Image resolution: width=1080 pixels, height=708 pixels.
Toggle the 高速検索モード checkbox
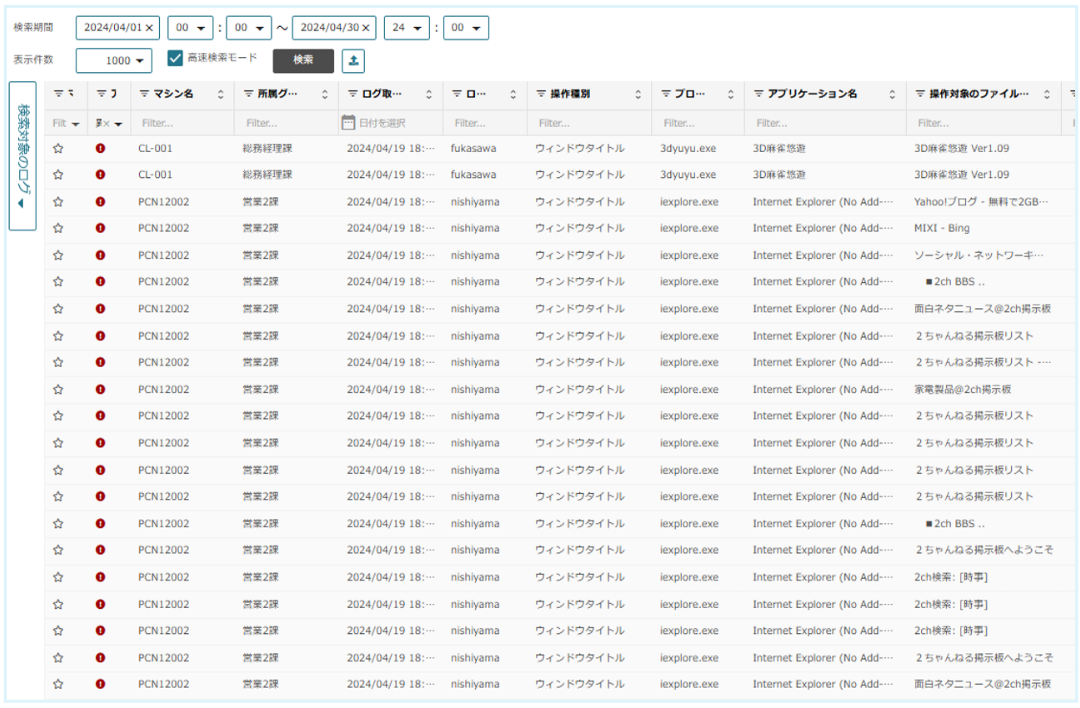click(x=175, y=58)
